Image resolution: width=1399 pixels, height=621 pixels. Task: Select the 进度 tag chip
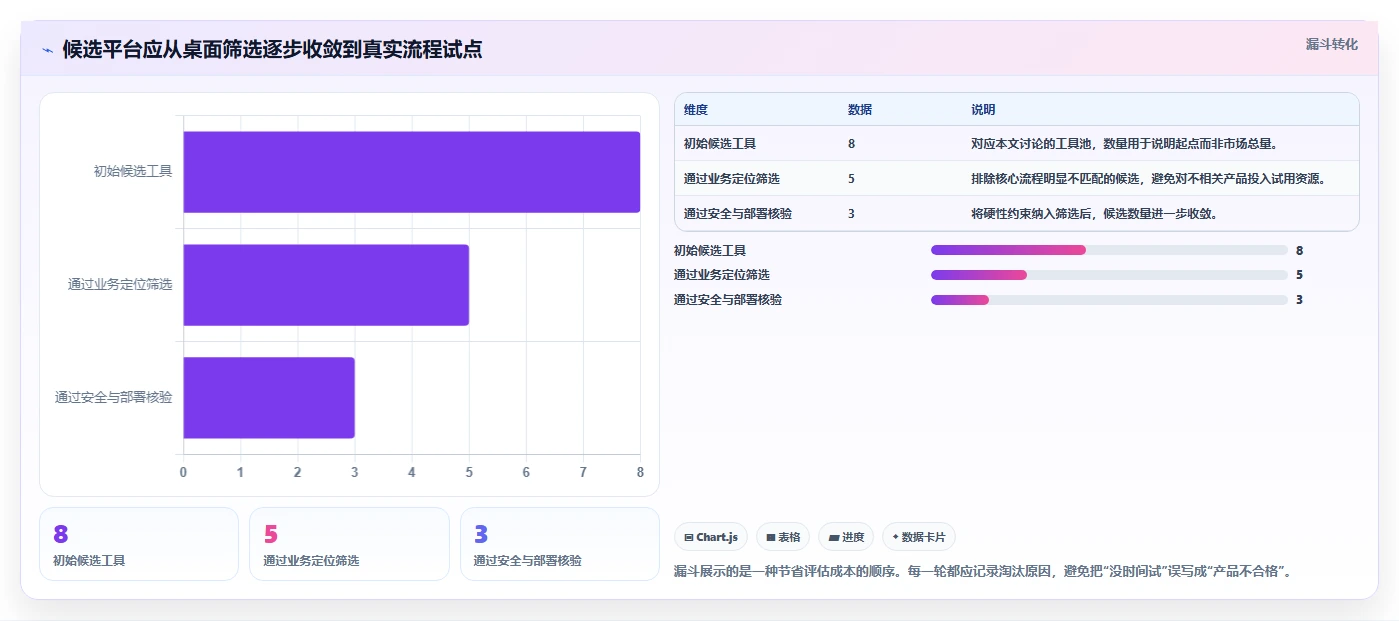[846, 537]
